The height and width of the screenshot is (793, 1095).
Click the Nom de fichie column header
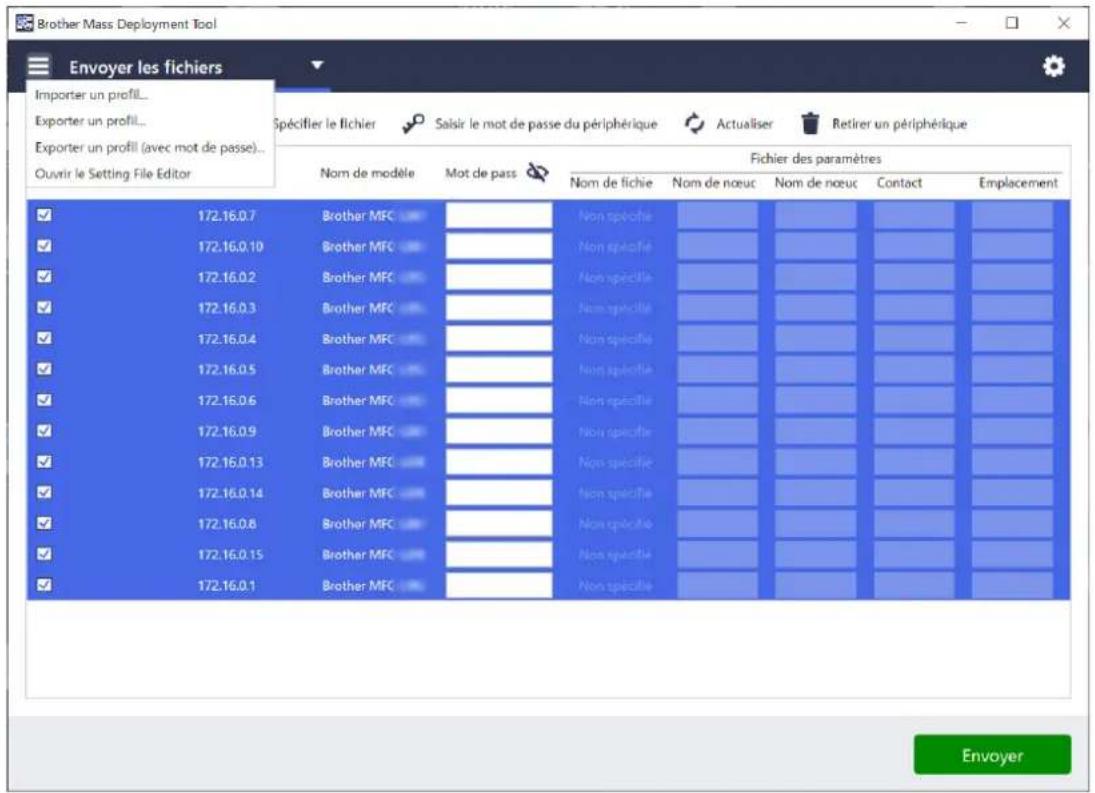coord(610,182)
